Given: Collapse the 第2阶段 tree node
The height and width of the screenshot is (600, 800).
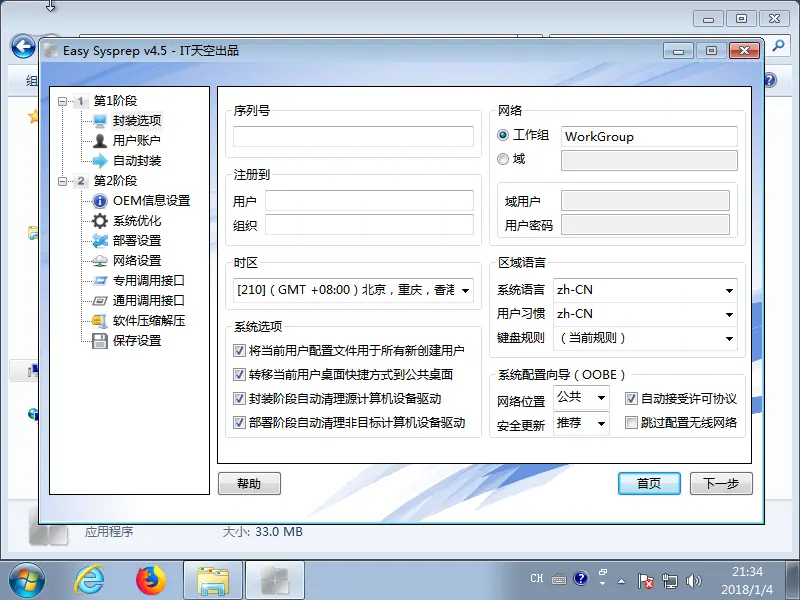Looking at the screenshot, I should point(62,181).
